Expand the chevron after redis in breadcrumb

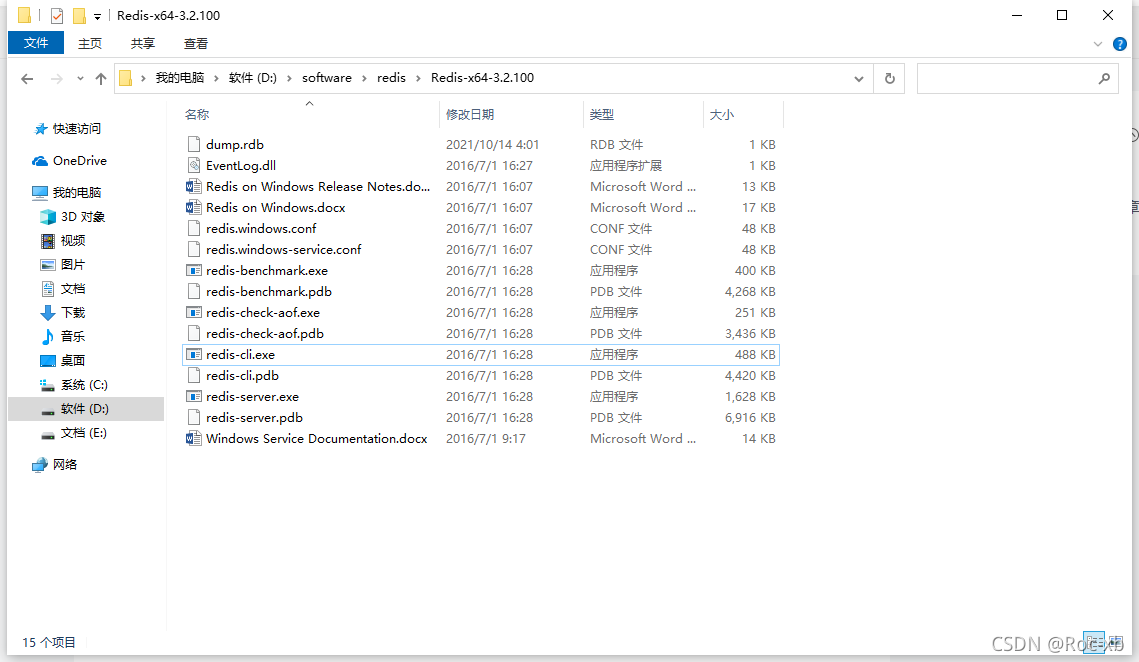click(x=418, y=78)
